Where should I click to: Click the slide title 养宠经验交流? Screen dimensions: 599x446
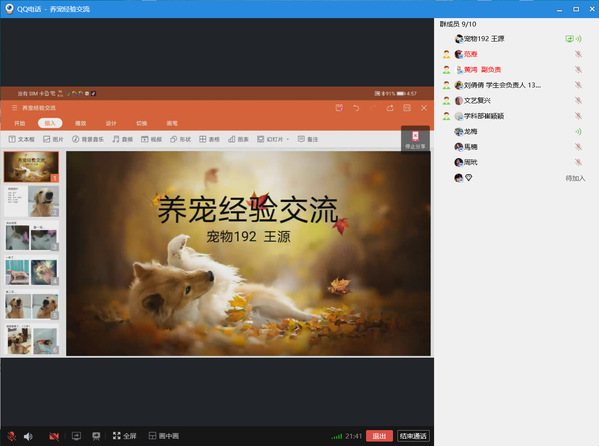(x=248, y=209)
